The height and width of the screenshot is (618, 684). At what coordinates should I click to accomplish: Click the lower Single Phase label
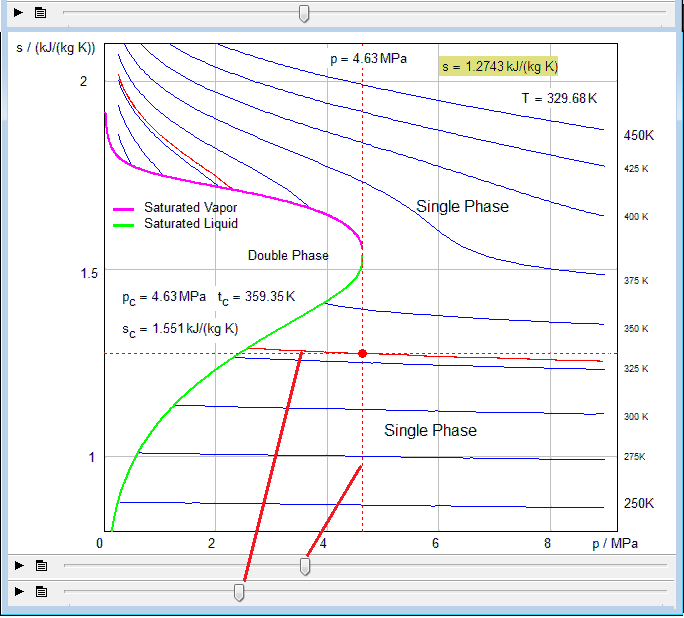click(430, 430)
